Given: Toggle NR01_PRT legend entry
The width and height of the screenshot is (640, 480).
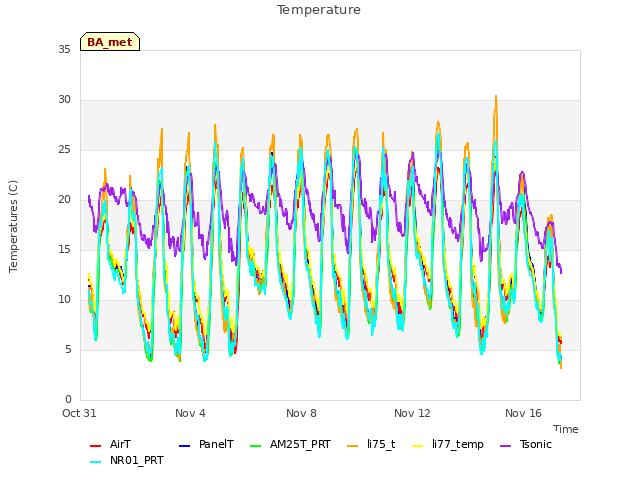Looking at the screenshot, I should click(127, 460).
